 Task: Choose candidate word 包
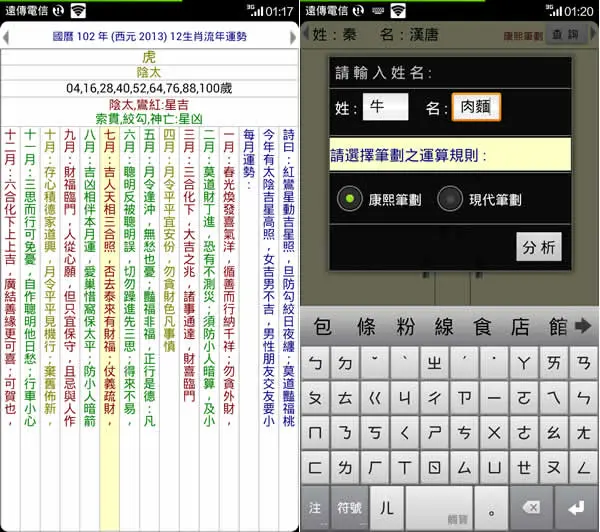click(322, 326)
